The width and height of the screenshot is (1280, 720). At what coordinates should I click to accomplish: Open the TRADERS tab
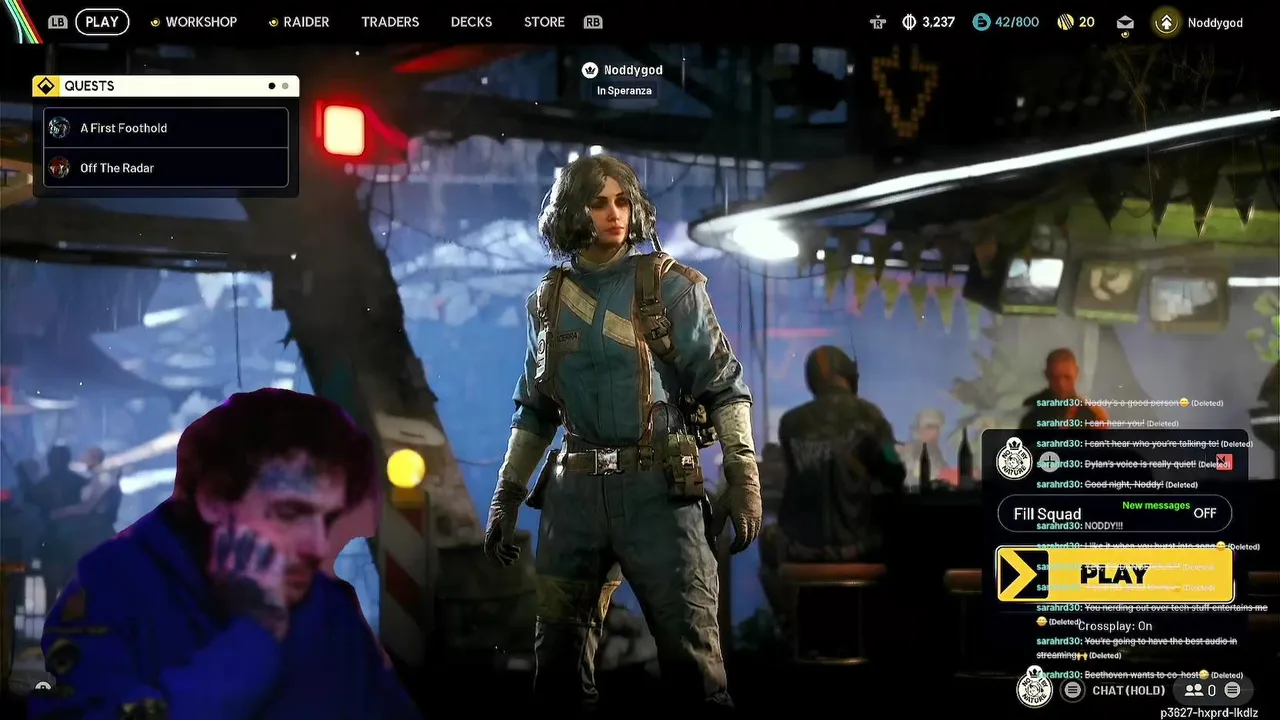point(390,22)
